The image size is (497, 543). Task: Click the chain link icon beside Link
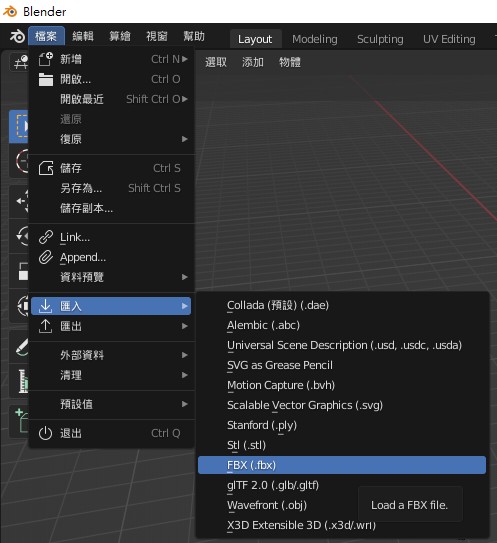pos(46,237)
